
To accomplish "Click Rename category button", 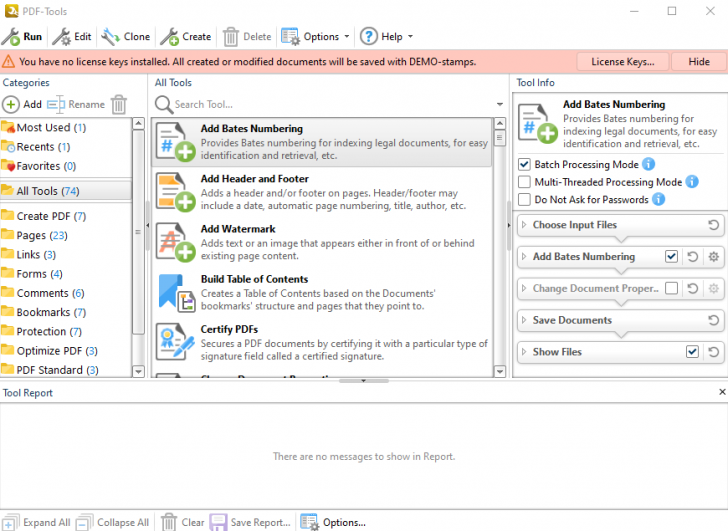I will coord(76,104).
